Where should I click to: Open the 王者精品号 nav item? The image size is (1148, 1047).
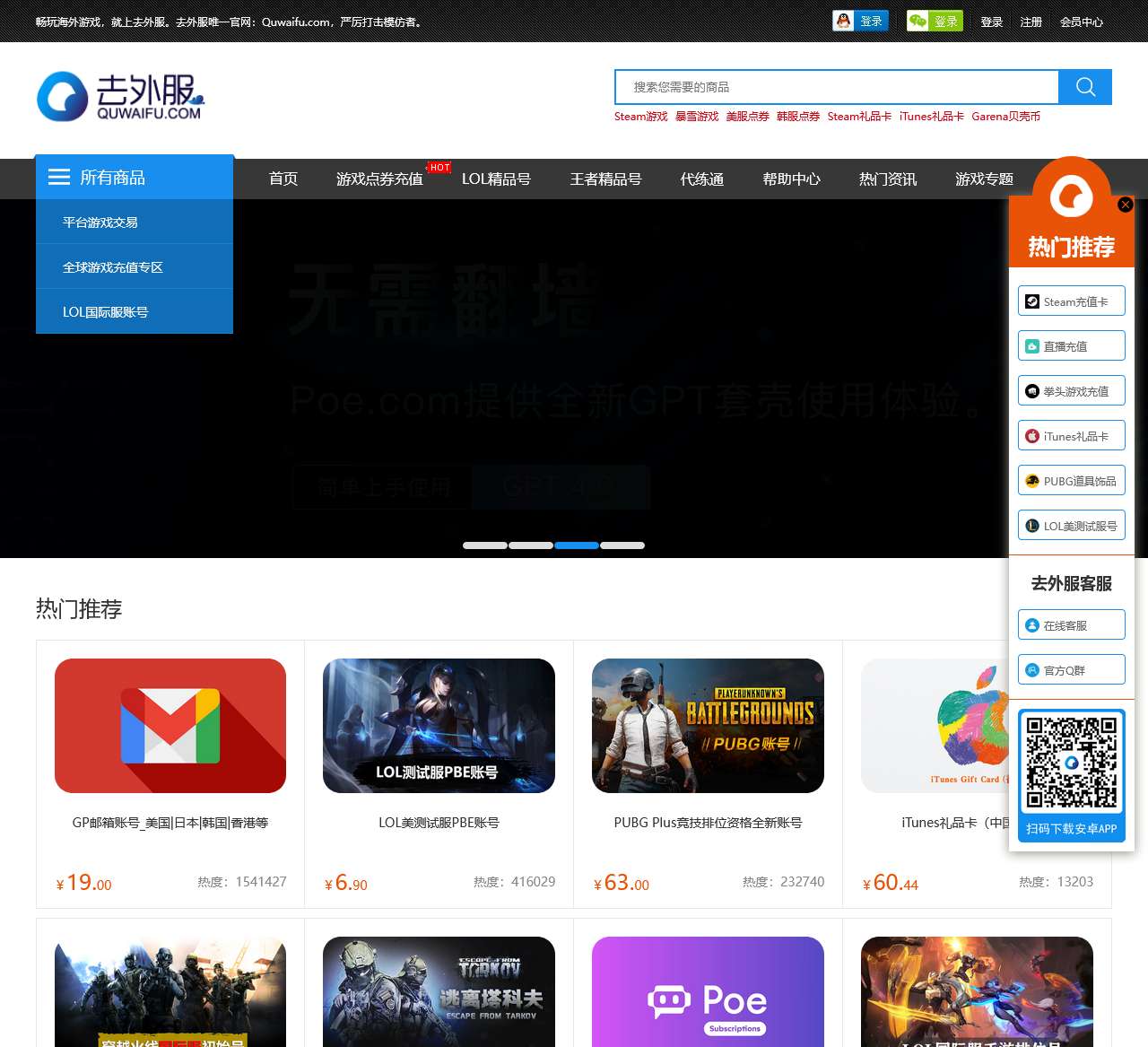click(605, 179)
